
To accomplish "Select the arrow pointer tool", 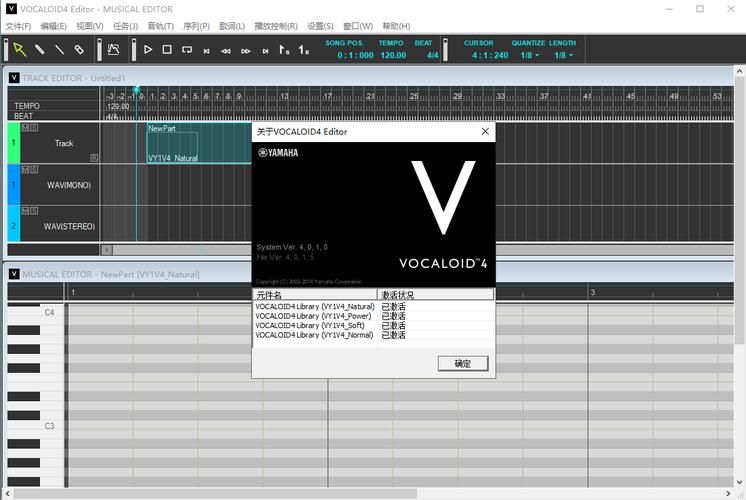I will [x=19, y=49].
